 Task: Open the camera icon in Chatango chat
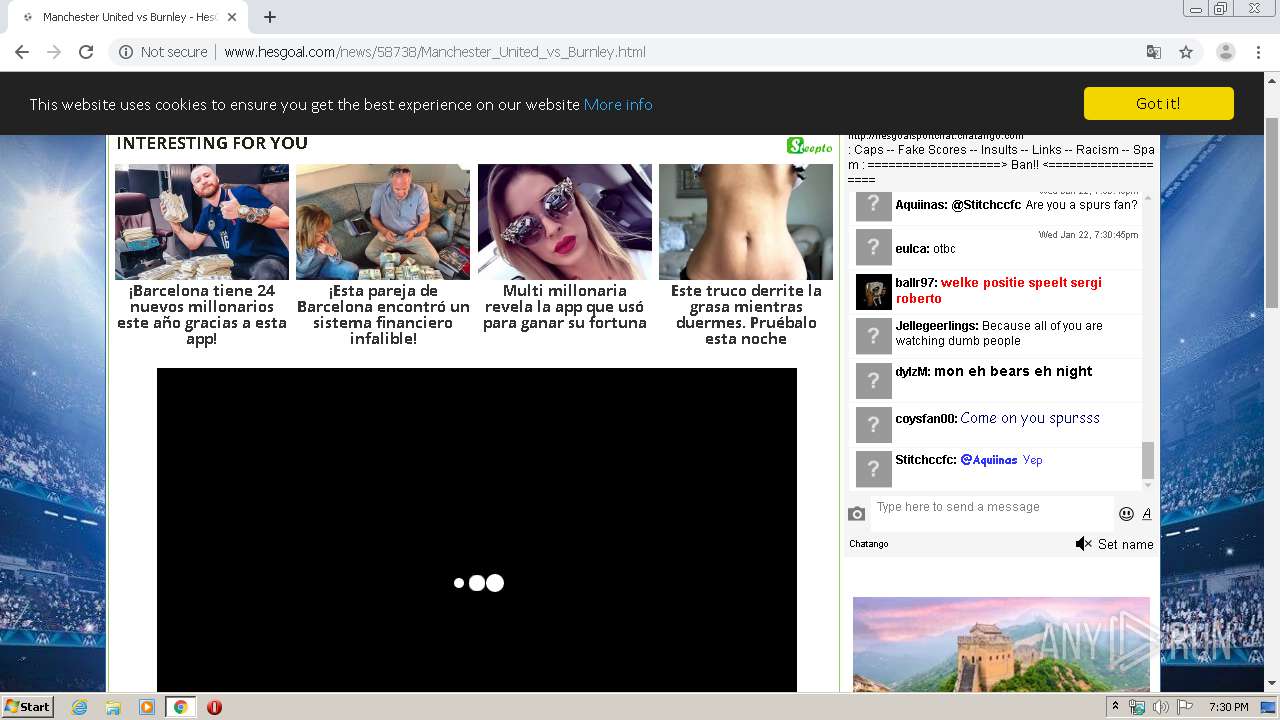(857, 514)
